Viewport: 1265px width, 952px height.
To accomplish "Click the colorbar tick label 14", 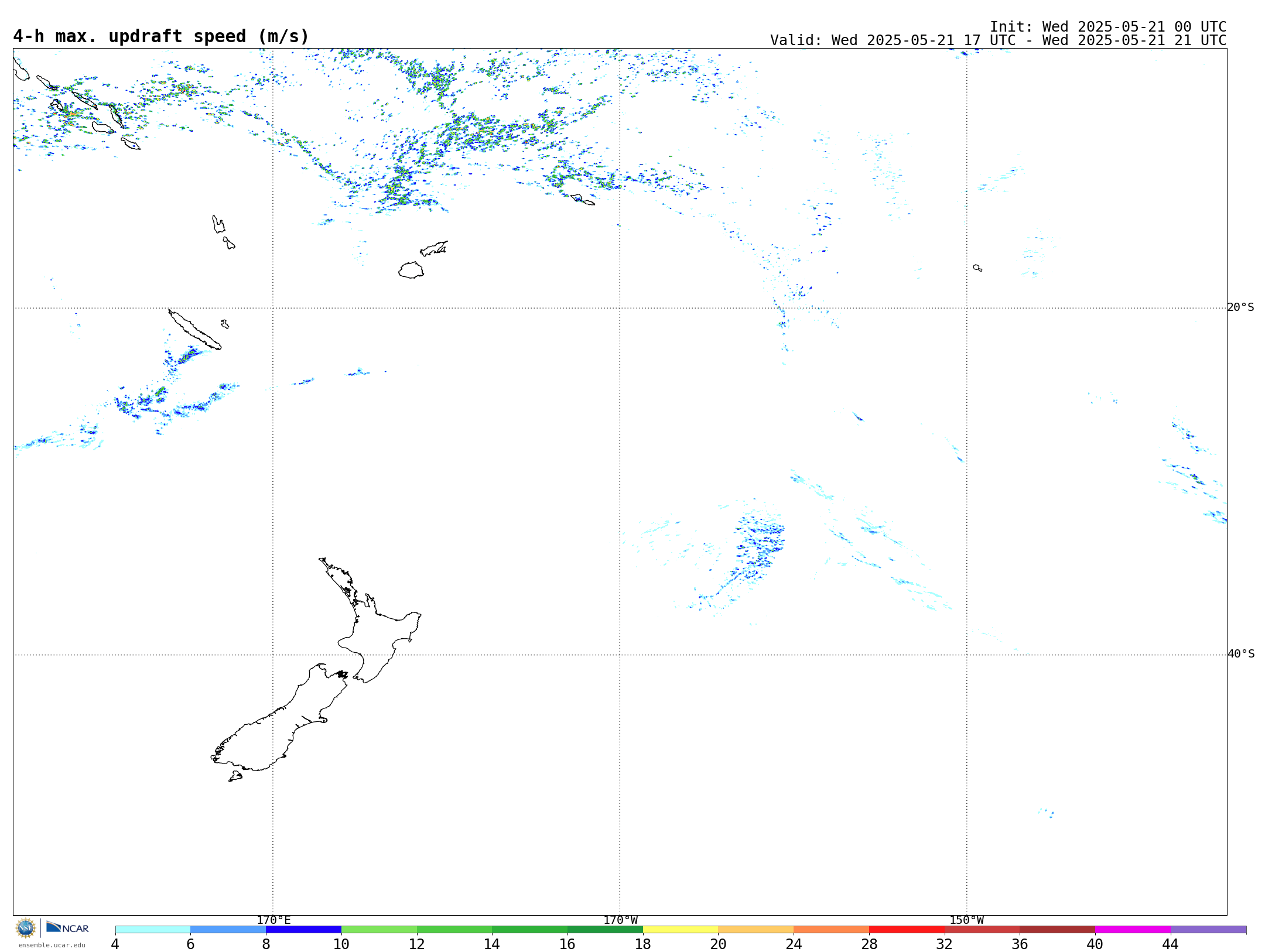I will point(492,944).
